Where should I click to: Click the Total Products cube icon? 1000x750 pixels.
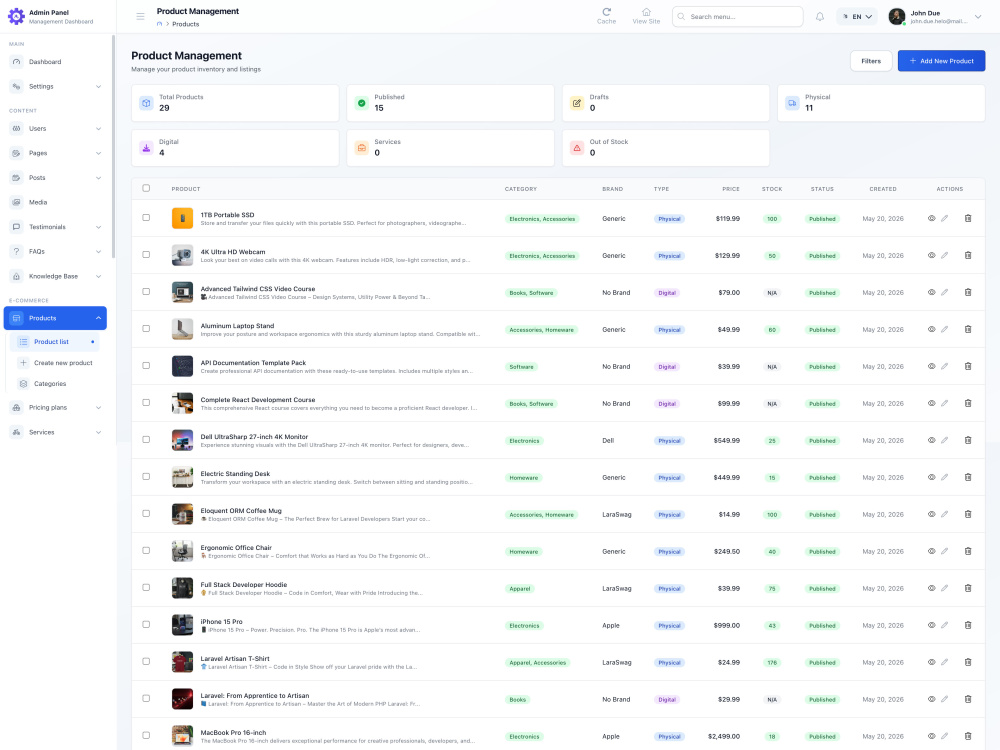[147, 103]
